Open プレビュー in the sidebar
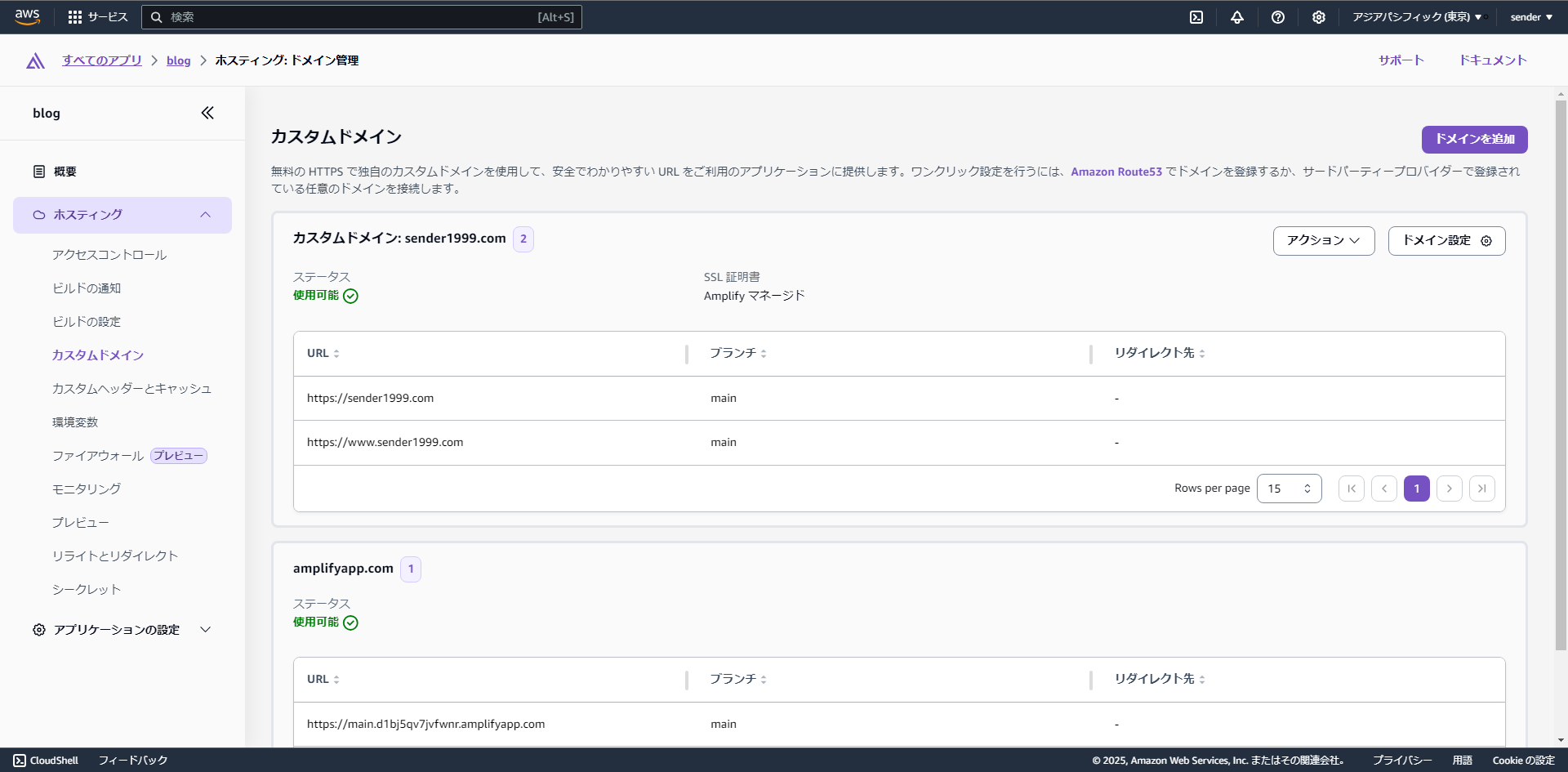 pyautogui.click(x=81, y=523)
